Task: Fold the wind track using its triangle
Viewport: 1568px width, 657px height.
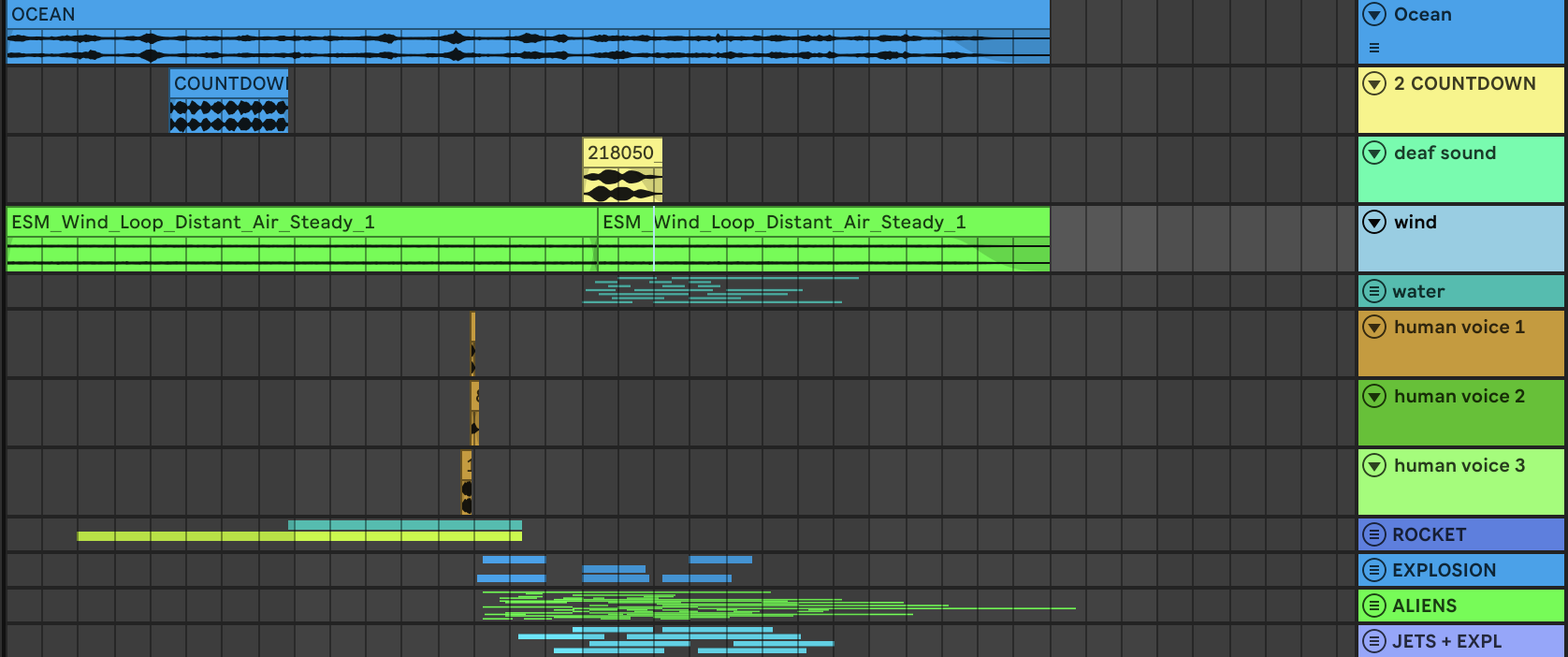Action: pos(1373,222)
